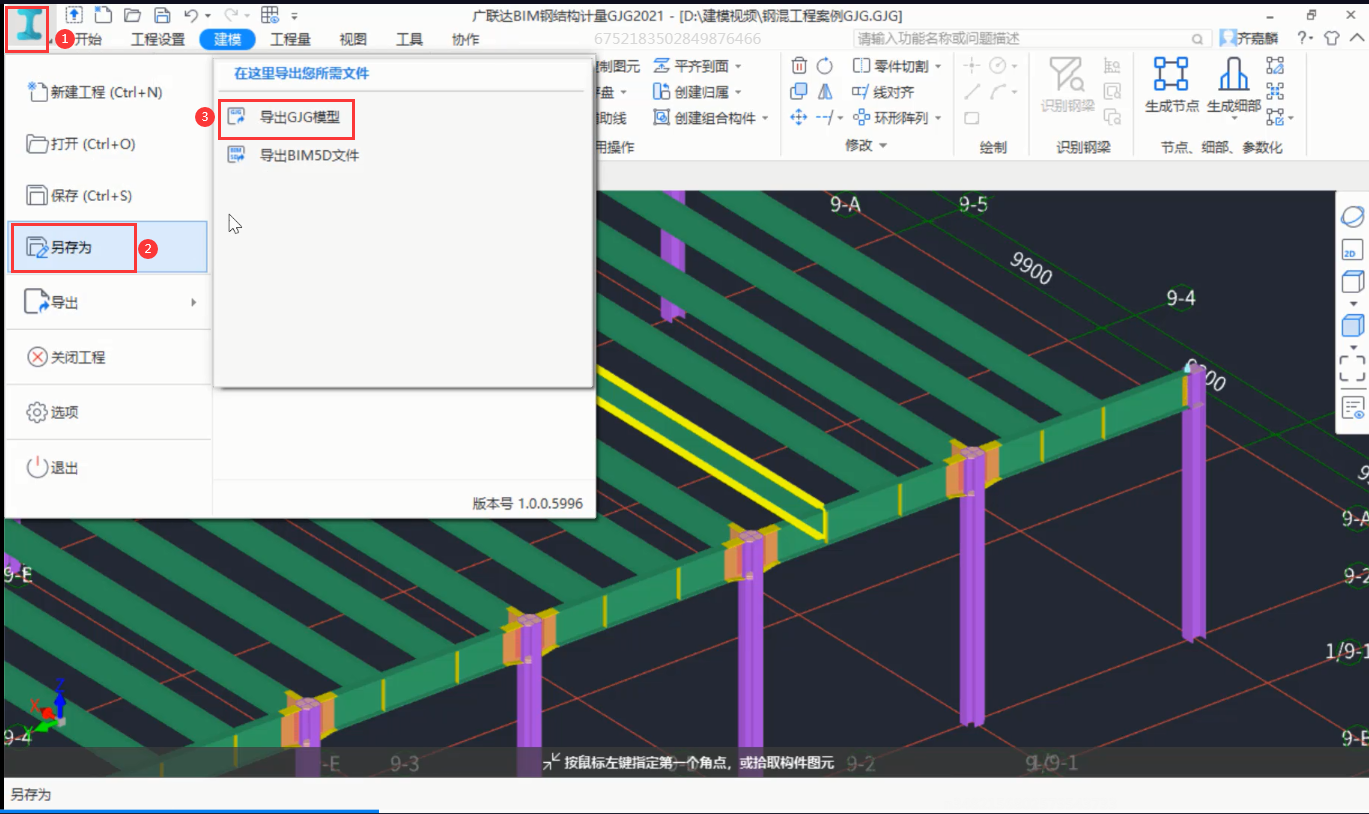1369x814 pixels.
Task: Choose 保存 (Ctrl+S) in file menu
Action: [108, 196]
